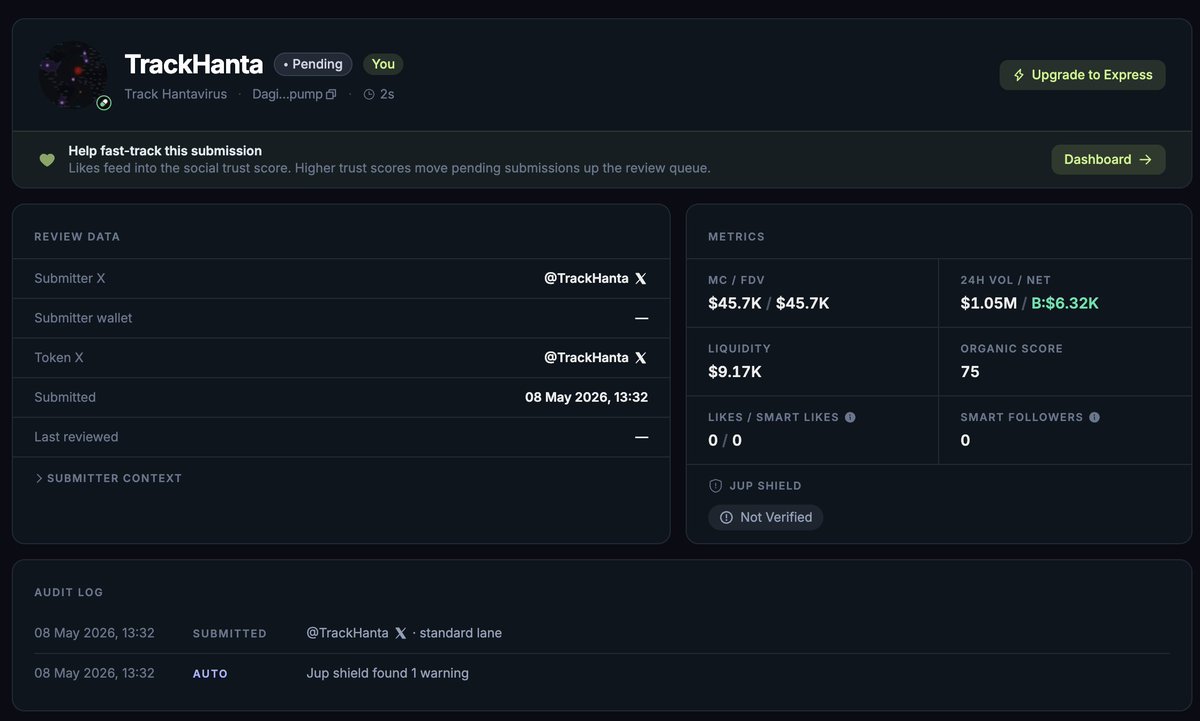This screenshot has width=1200, height=721.
Task: Copy the Dagi...pump address icon
Action: click(331, 94)
